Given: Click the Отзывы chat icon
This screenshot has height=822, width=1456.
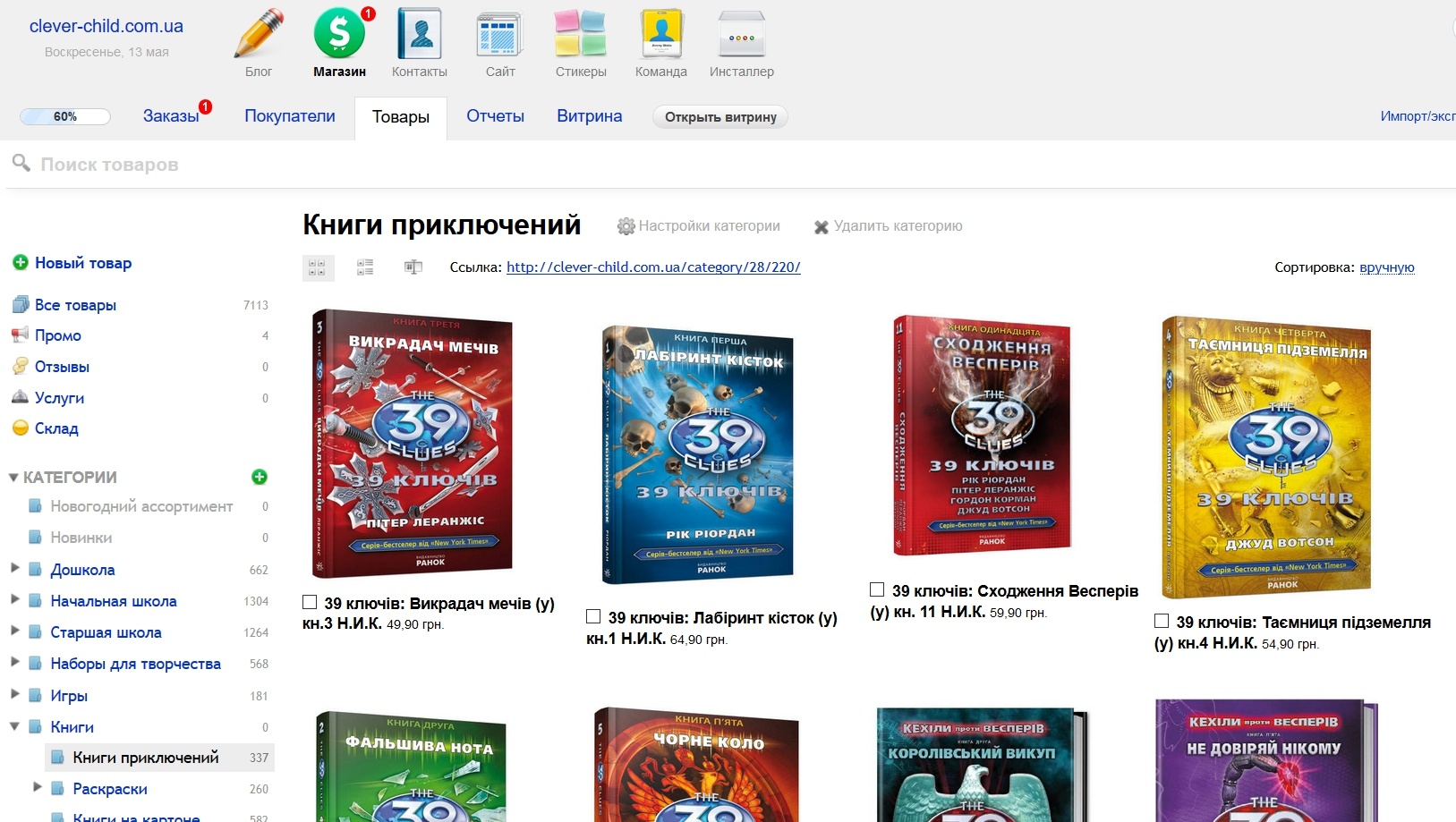Looking at the screenshot, I should pos(21,366).
